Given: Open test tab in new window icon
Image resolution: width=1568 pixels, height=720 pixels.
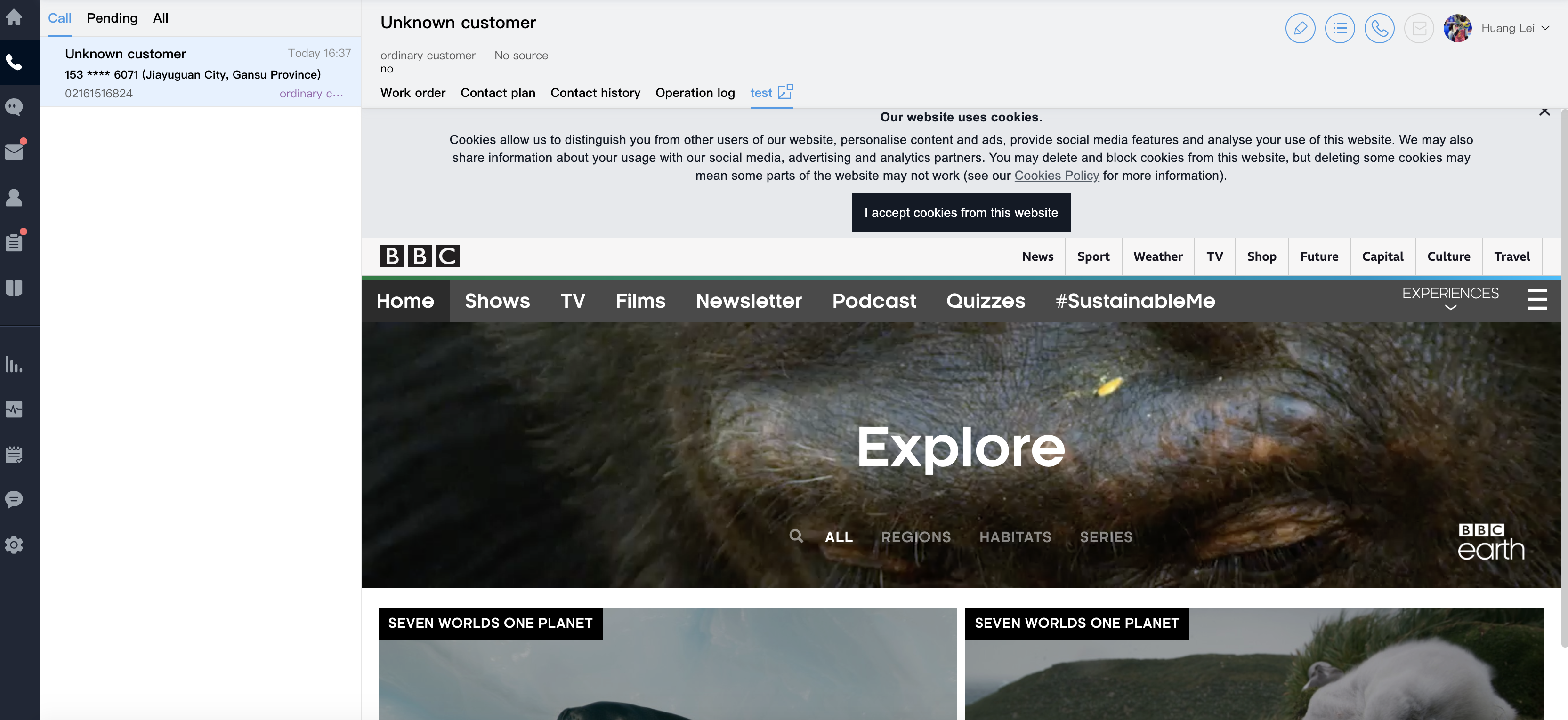Looking at the screenshot, I should (x=785, y=91).
